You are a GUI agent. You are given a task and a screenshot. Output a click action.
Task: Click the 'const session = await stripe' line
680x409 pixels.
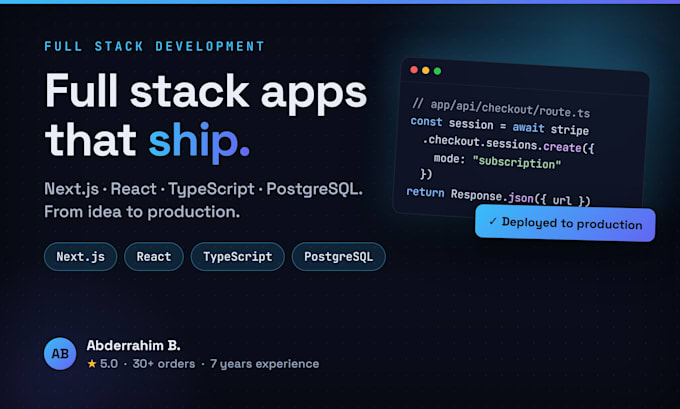[500, 126]
